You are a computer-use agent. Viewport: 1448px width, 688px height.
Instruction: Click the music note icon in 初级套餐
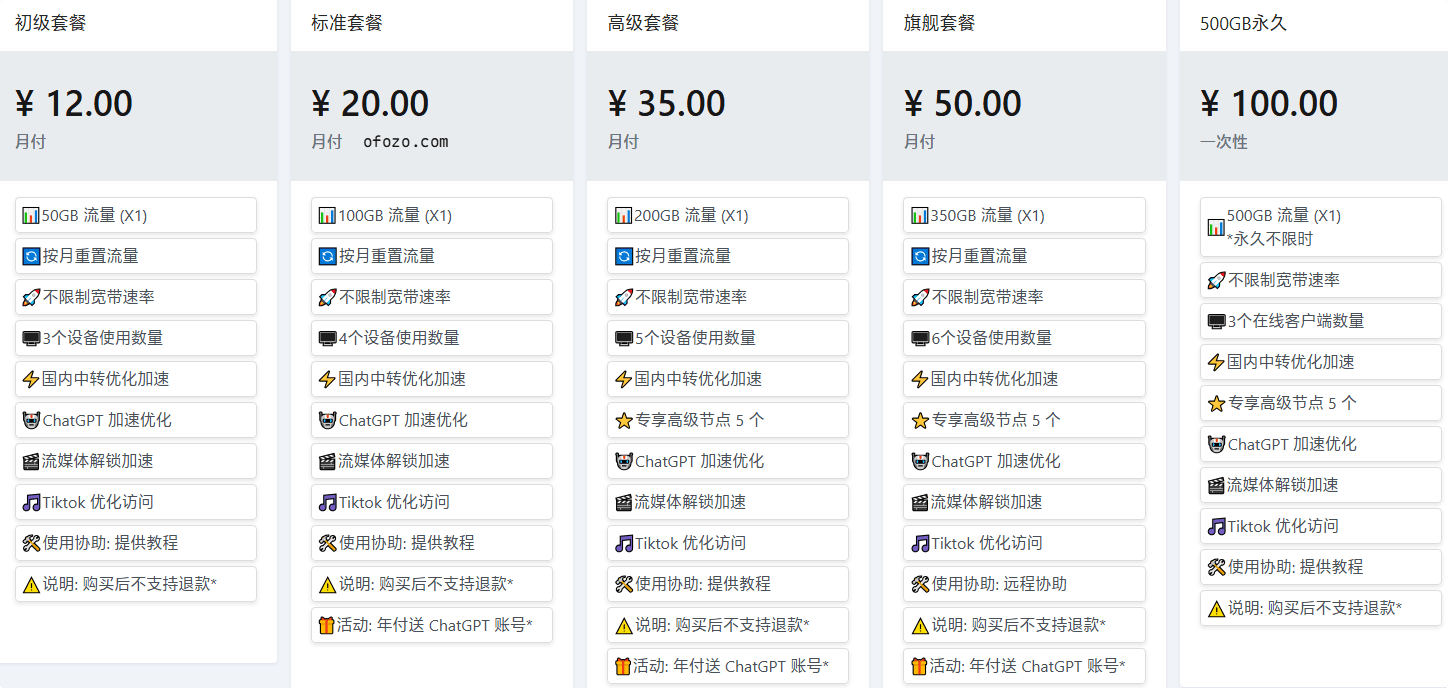click(x=31, y=502)
